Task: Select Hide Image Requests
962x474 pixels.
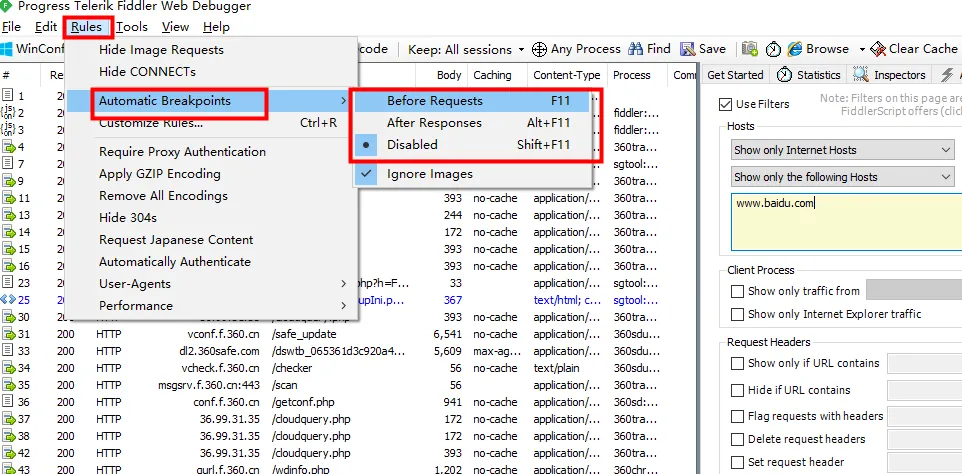Action: click(212, 50)
